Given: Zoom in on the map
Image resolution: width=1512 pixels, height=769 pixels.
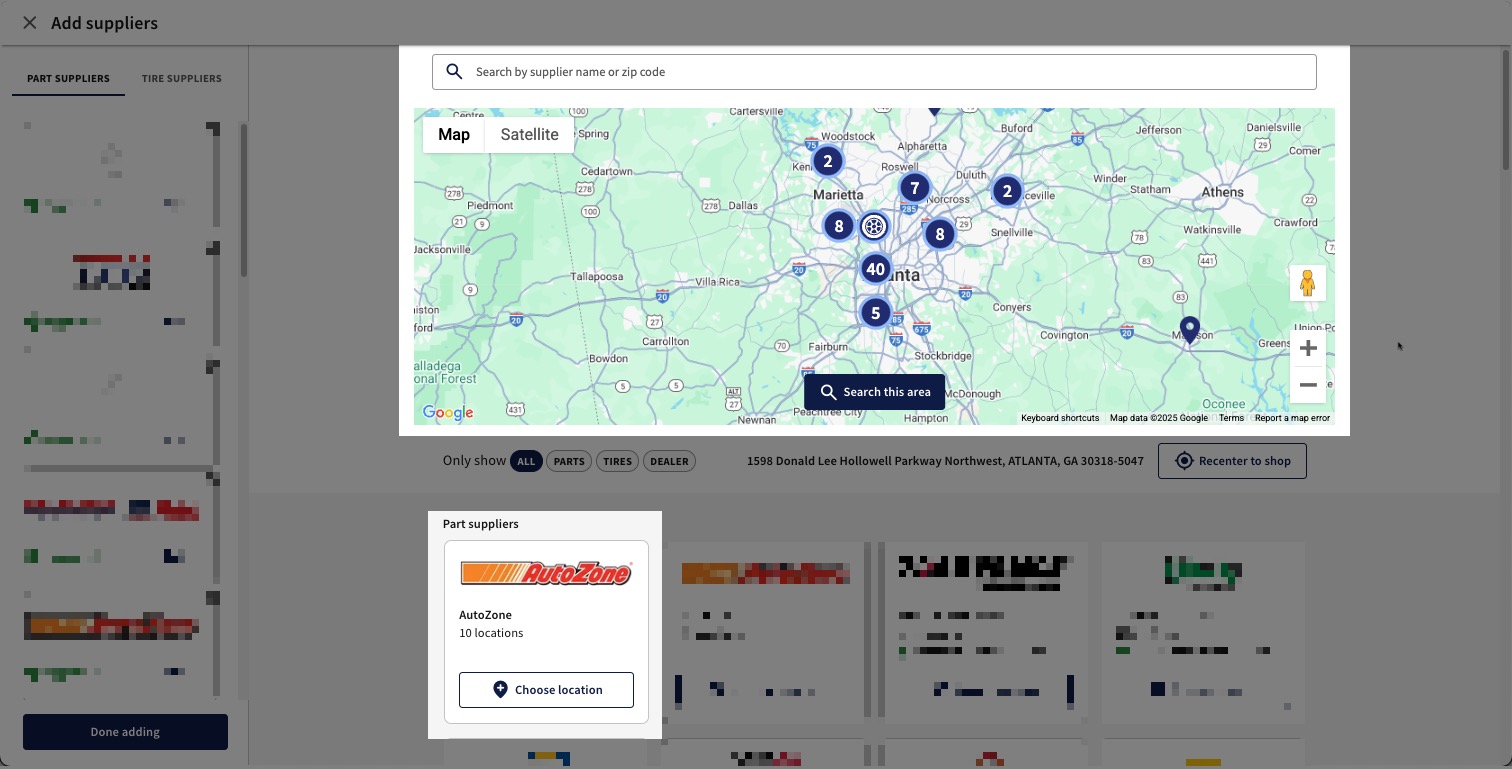Looking at the screenshot, I should click(1307, 347).
